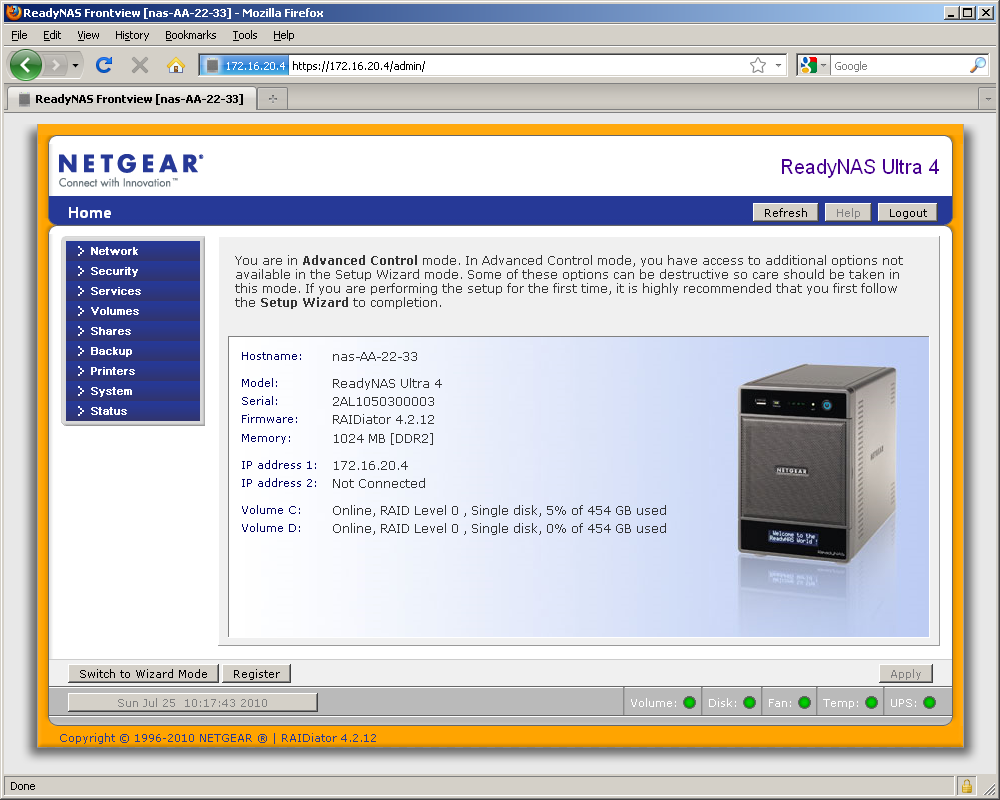Click the Temp status green light
This screenshot has width=1000, height=800.
(x=871, y=702)
